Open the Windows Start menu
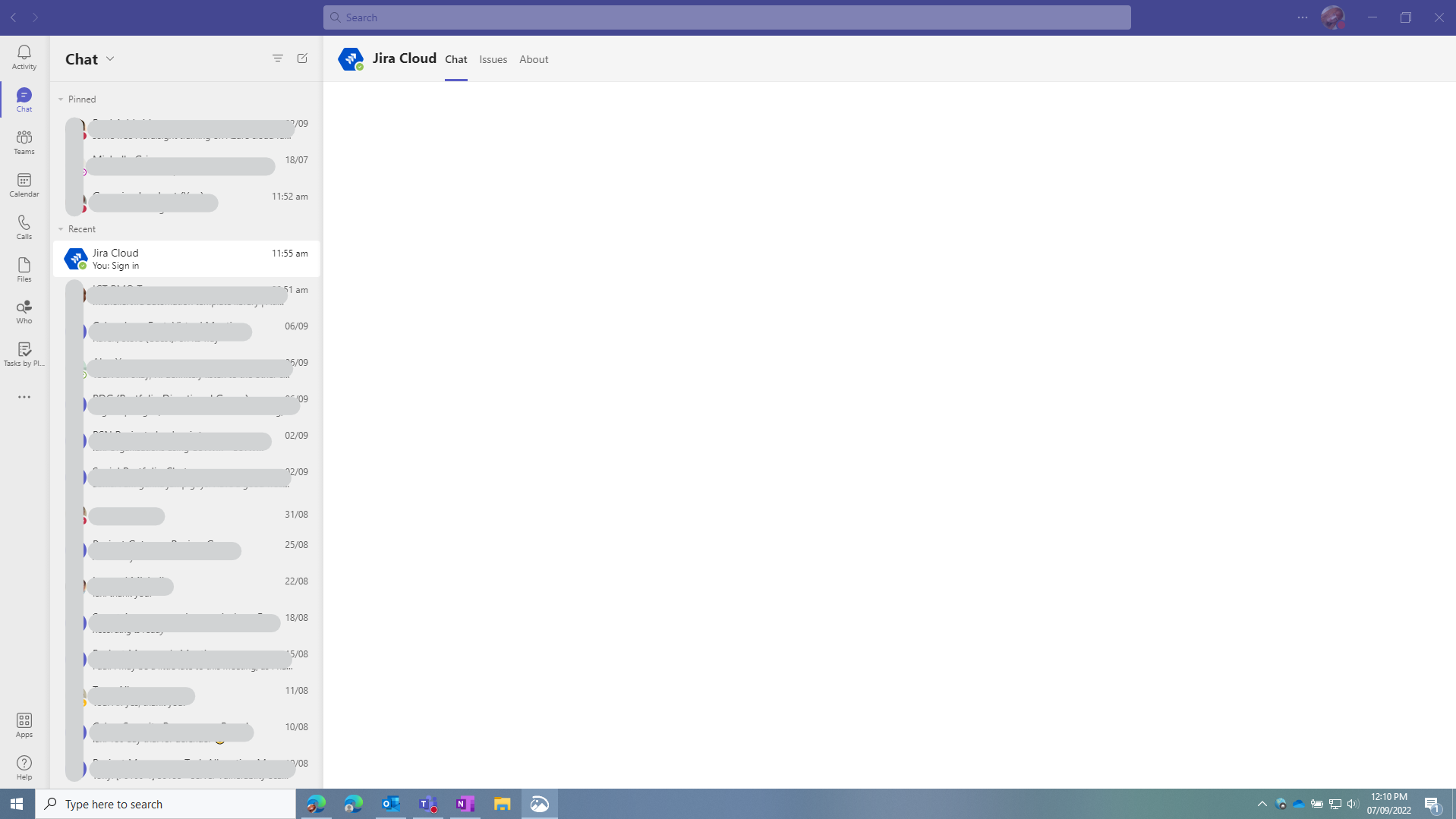1456x819 pixels. [17, 804]
